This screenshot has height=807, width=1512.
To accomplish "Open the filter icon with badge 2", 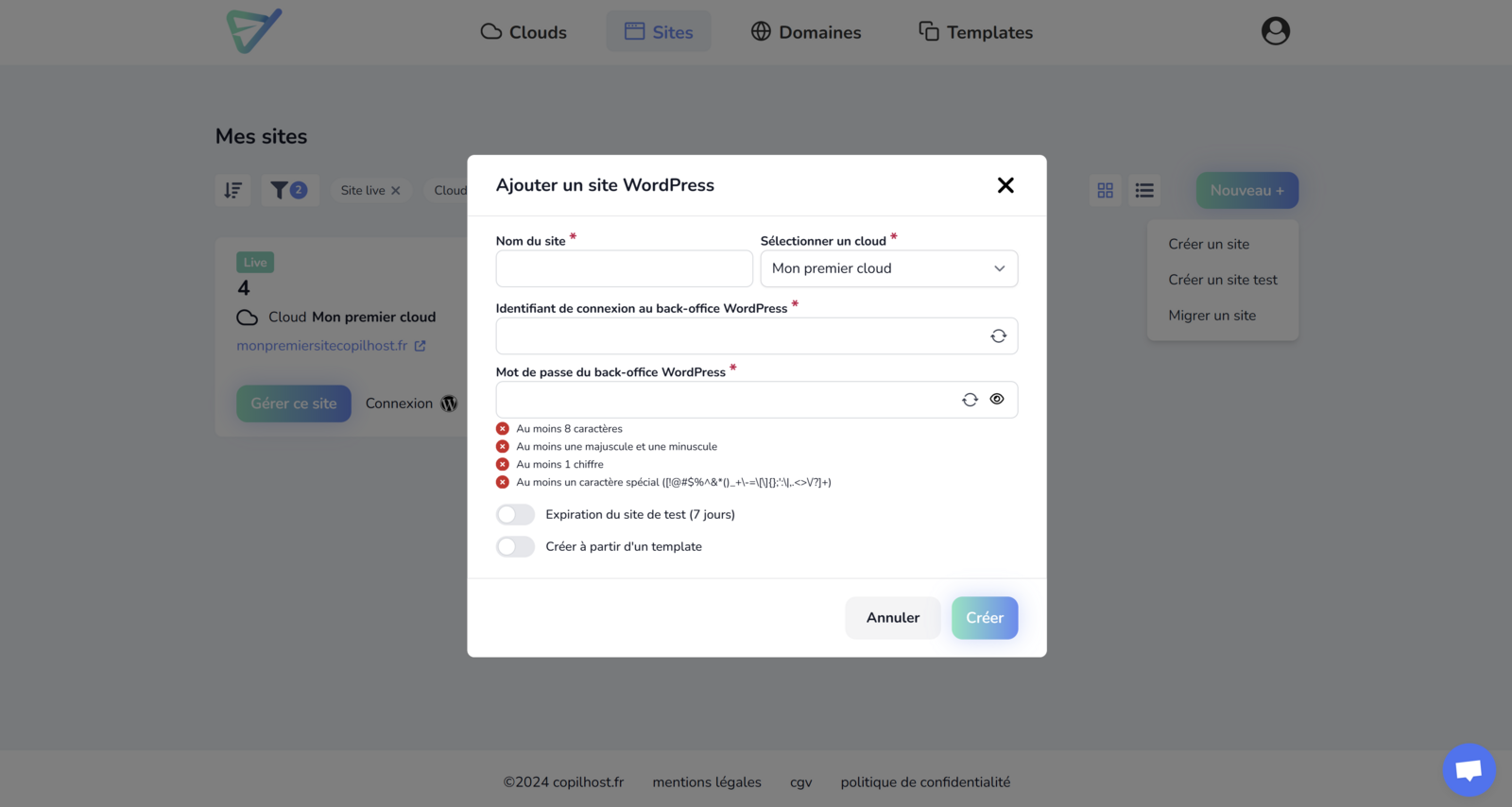I will 289,191.
